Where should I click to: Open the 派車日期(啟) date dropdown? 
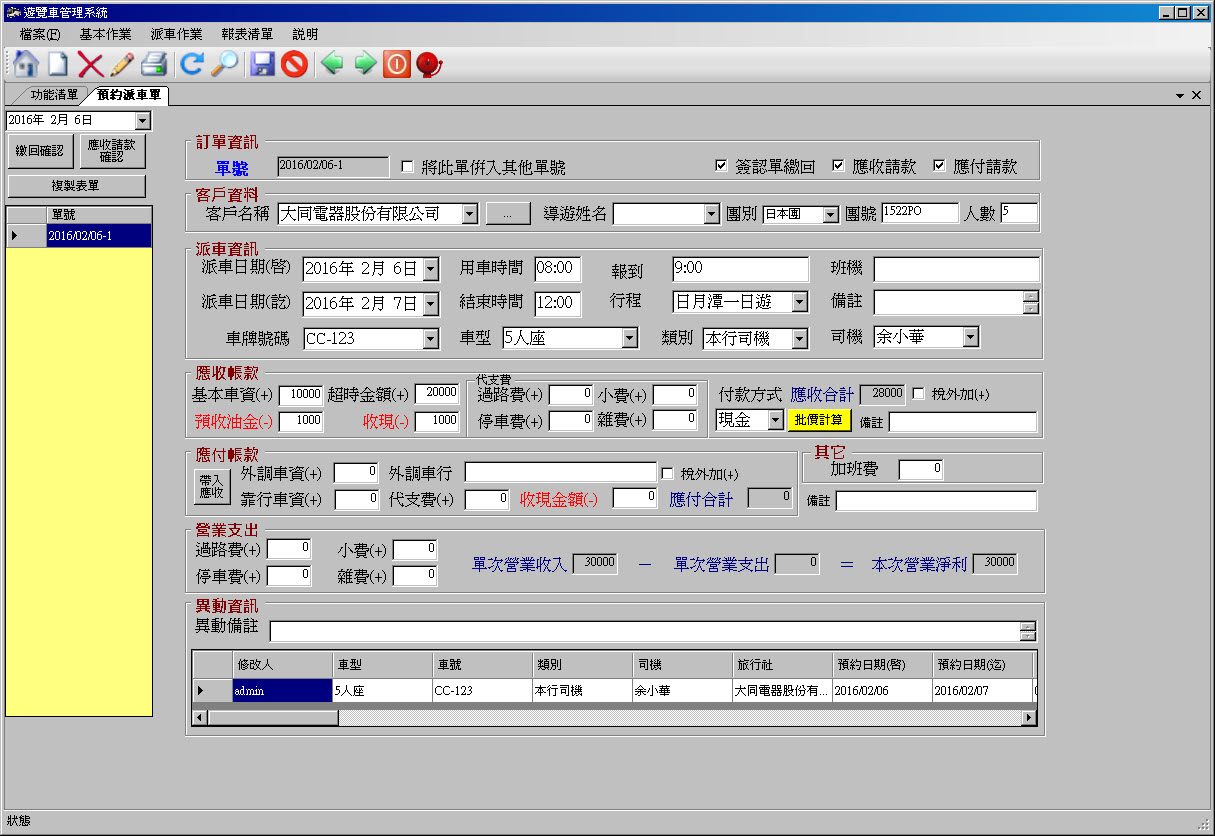(x=431, y=269)
